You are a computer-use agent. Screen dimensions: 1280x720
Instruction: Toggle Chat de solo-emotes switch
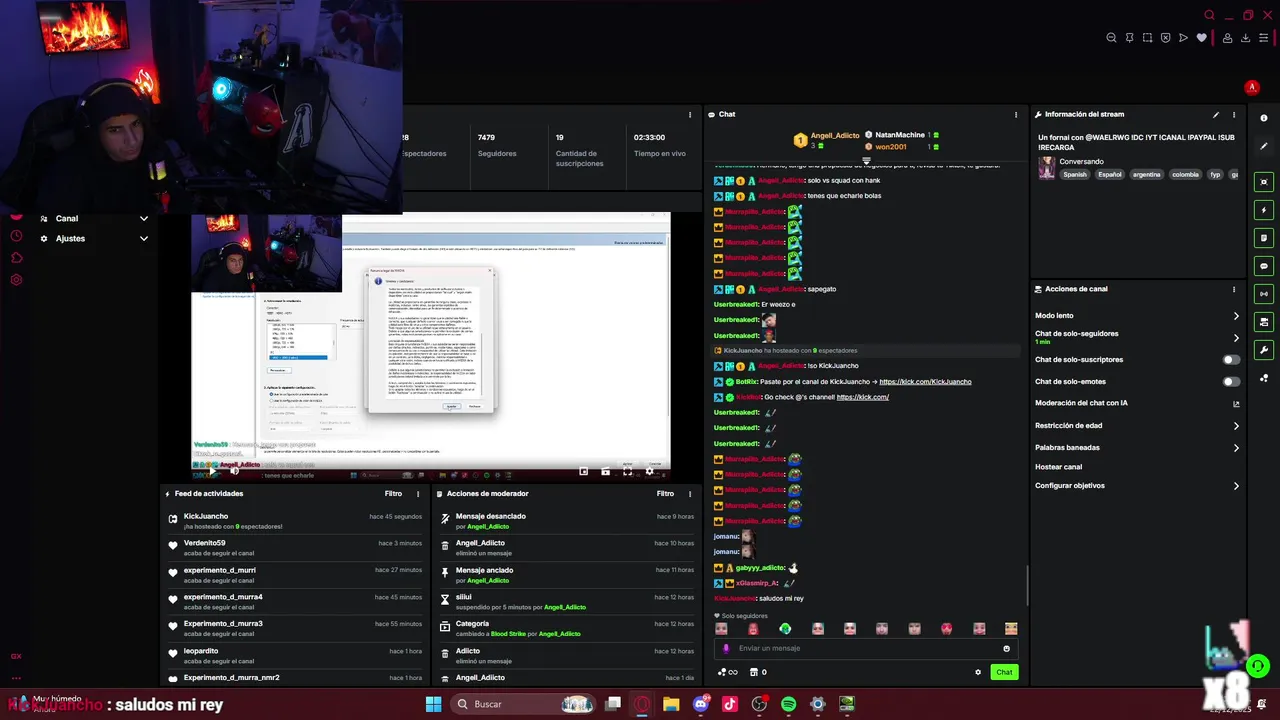pyautogui.click(x=1231, y=382)
